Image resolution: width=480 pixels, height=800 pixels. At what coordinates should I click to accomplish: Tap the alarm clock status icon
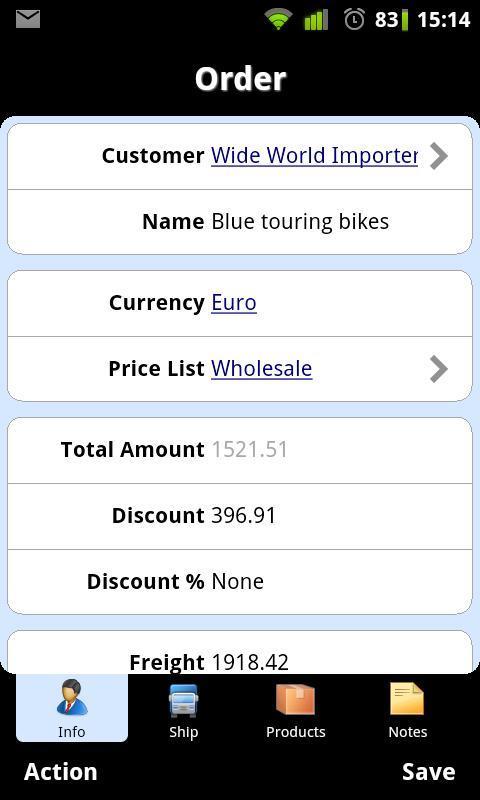tap(354, 19)
